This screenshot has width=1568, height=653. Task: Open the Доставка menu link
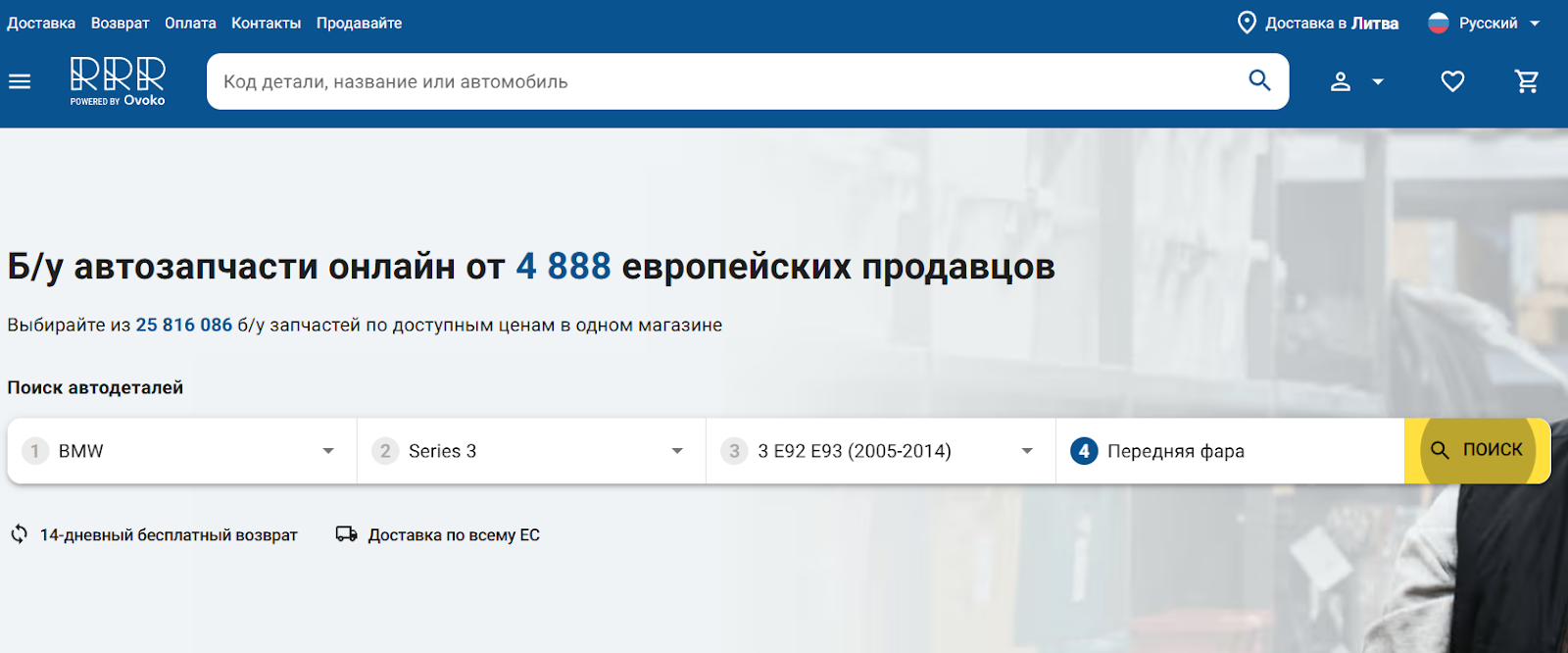(x=41, y=23)
